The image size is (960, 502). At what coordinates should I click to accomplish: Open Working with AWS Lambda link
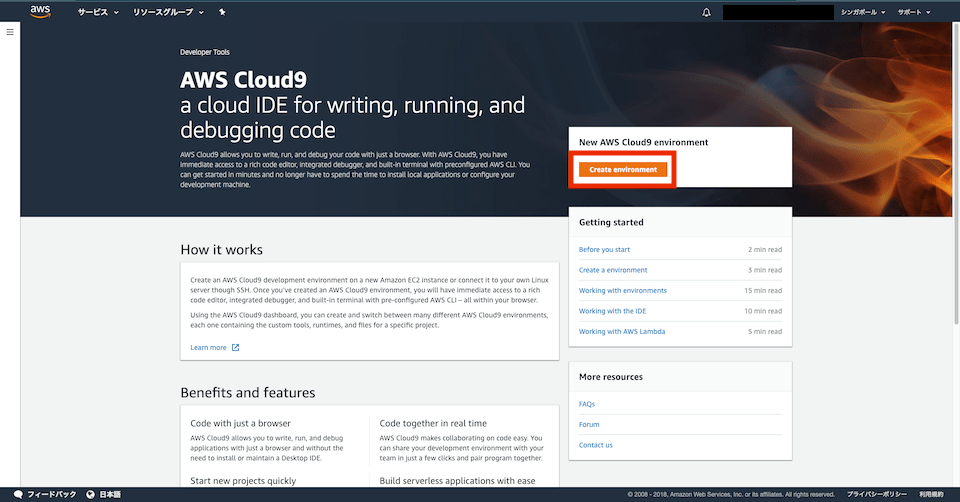tap(622, 331)
